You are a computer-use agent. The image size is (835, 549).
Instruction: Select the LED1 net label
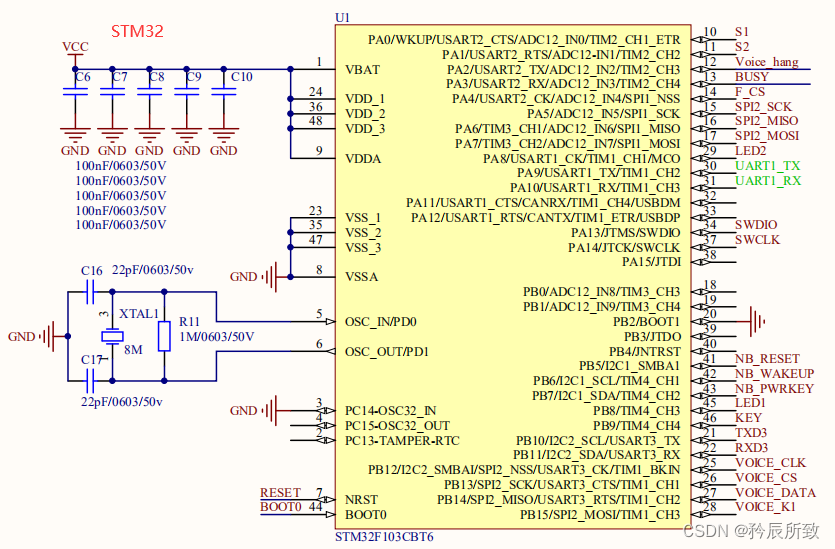tap(750, 403)
